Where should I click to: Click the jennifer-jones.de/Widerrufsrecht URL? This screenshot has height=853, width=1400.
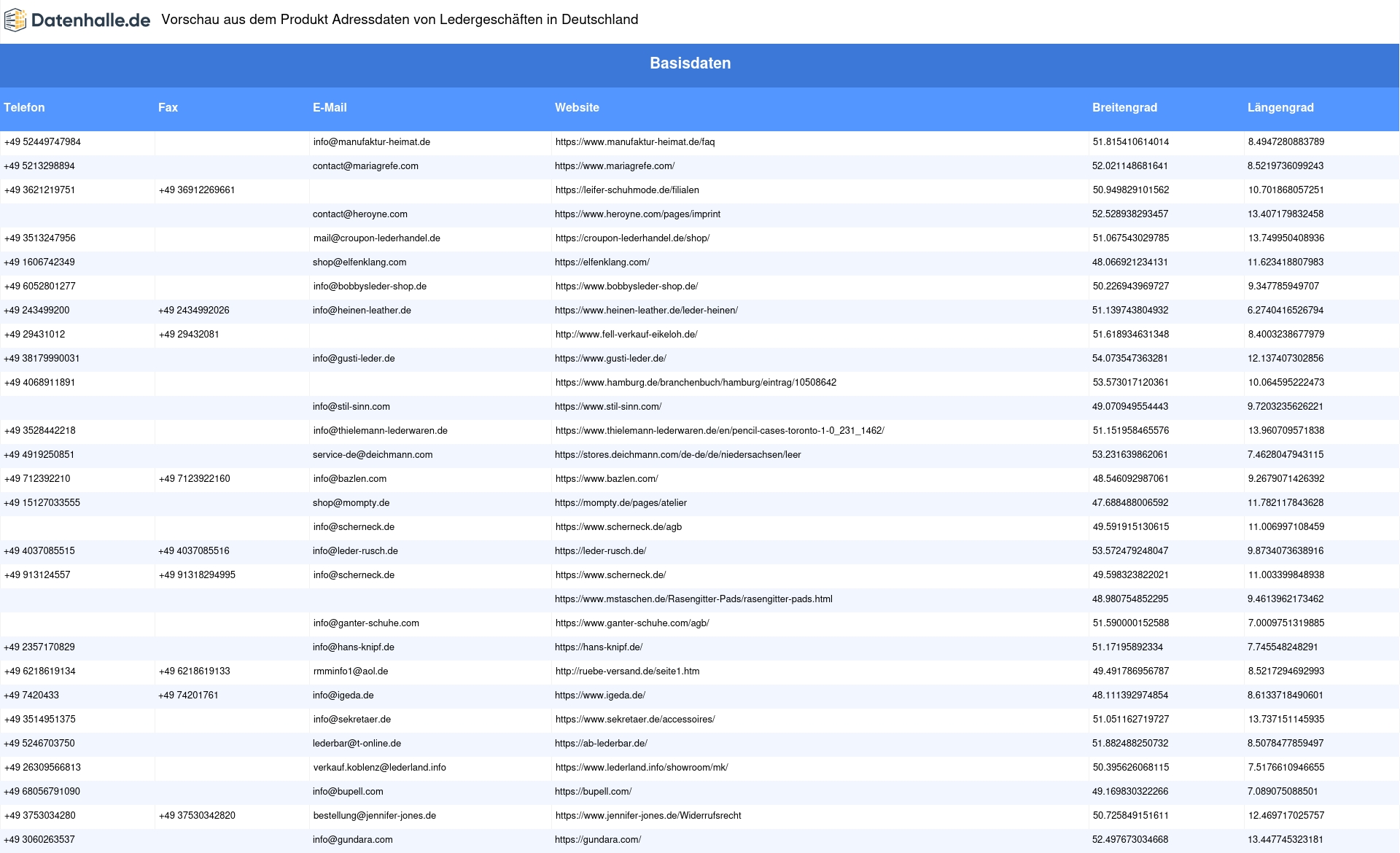(x=648, y=816)
